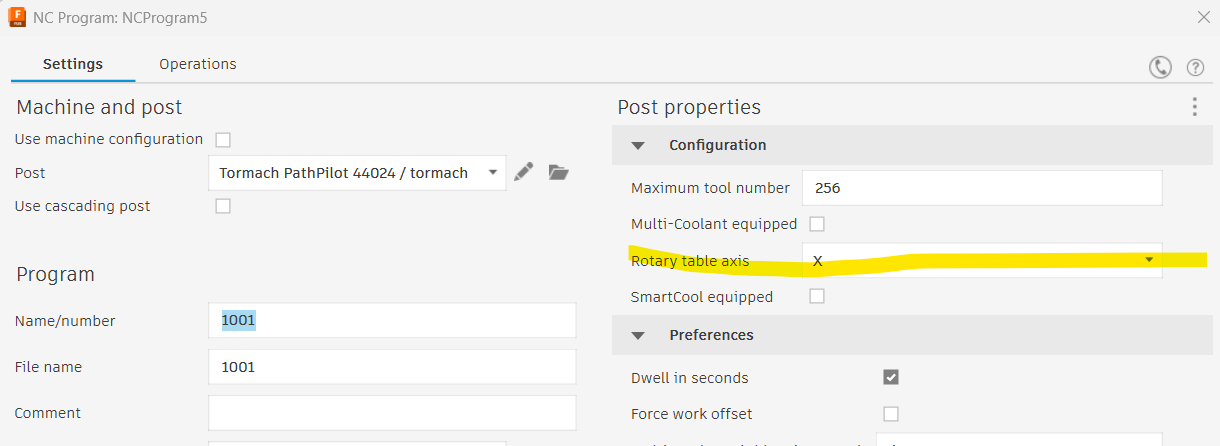Check the SmartCool equipped box

(x=817, y=296)
